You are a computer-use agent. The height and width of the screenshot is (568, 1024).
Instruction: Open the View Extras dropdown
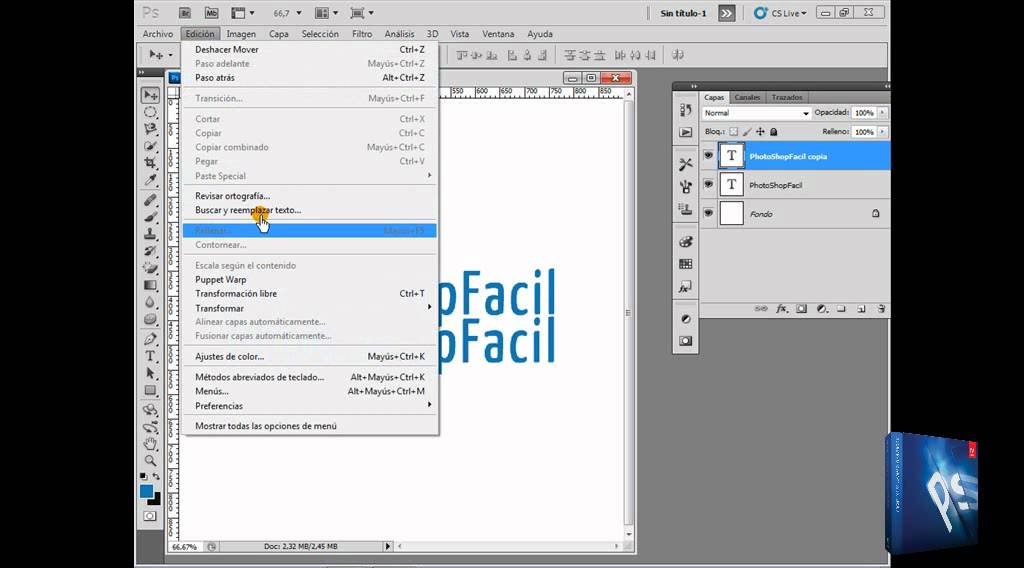[242, 13]
